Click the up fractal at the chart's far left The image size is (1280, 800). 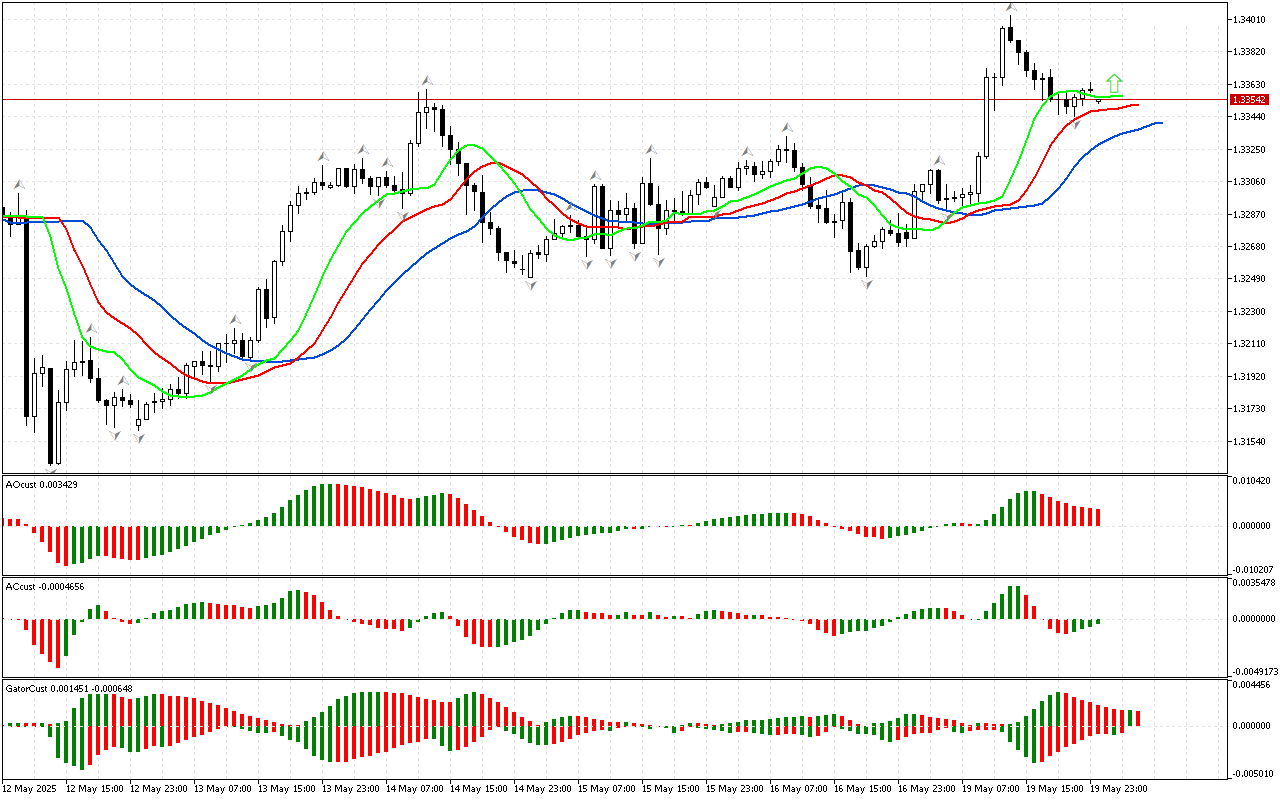(x=17, y=184)
